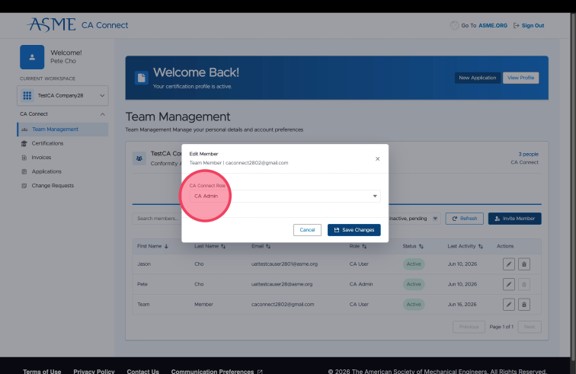Viewport: 576px width, 374px height.
Task: Sort by Email column
Action: (x=261, y=246)
